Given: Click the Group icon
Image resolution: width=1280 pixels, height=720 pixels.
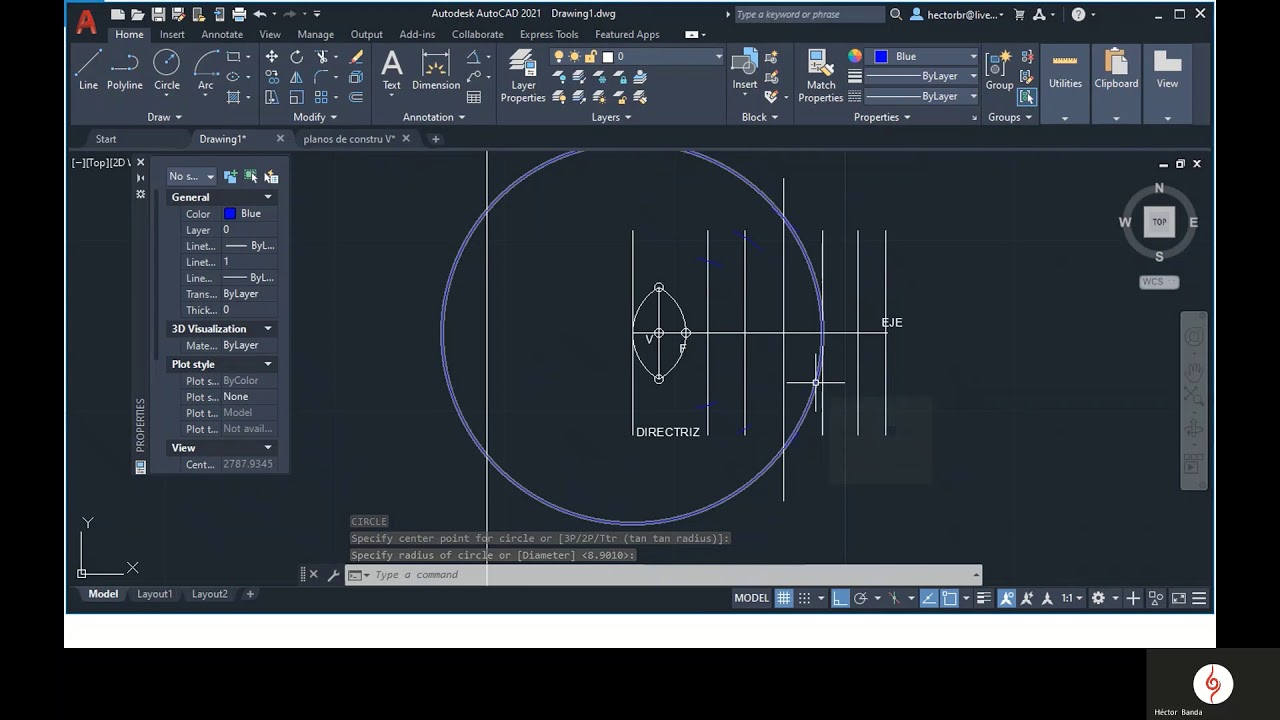Looking at the screenshot, I should (999, 70).
